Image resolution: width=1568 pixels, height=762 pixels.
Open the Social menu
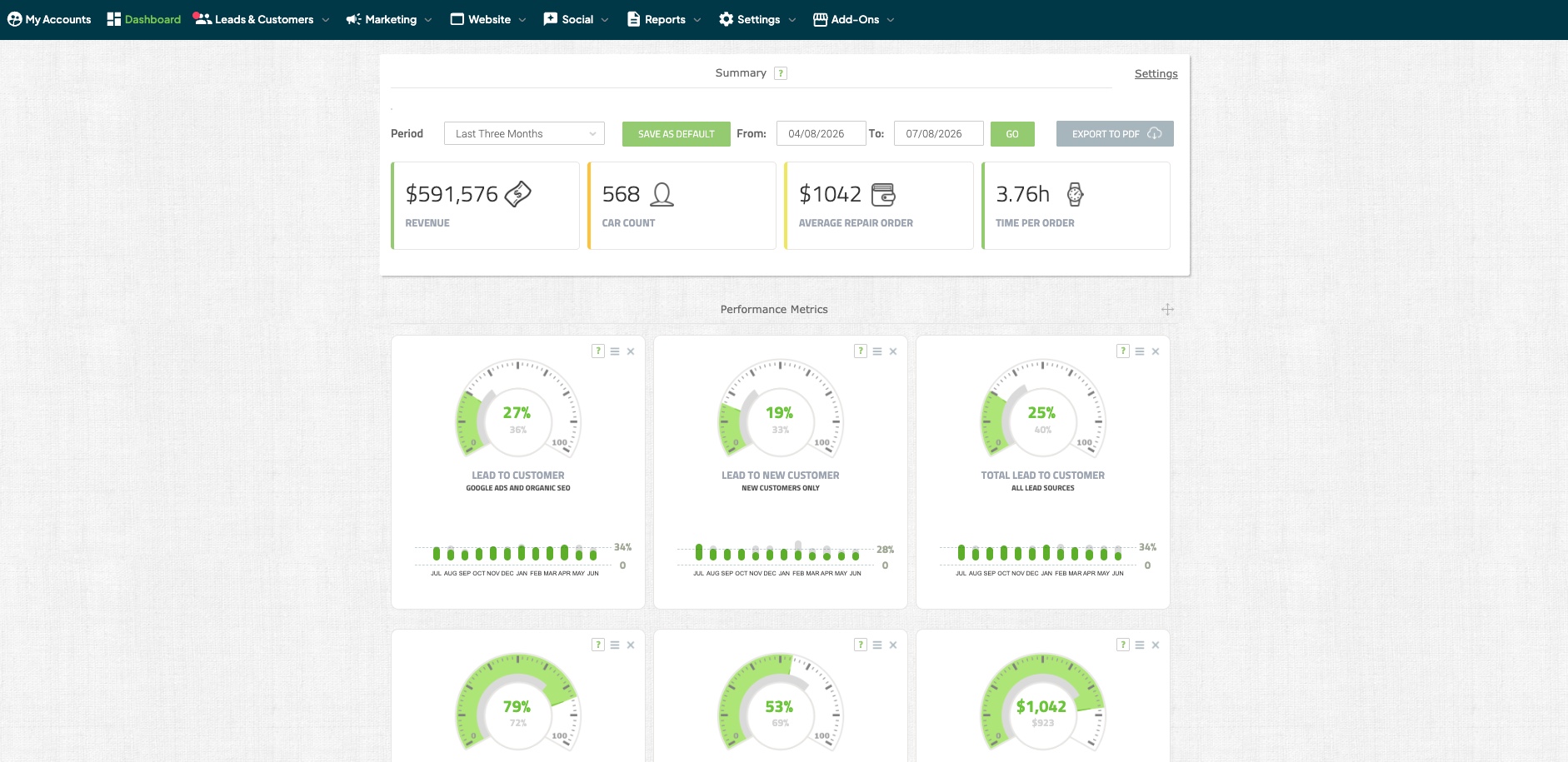point(568,19)
